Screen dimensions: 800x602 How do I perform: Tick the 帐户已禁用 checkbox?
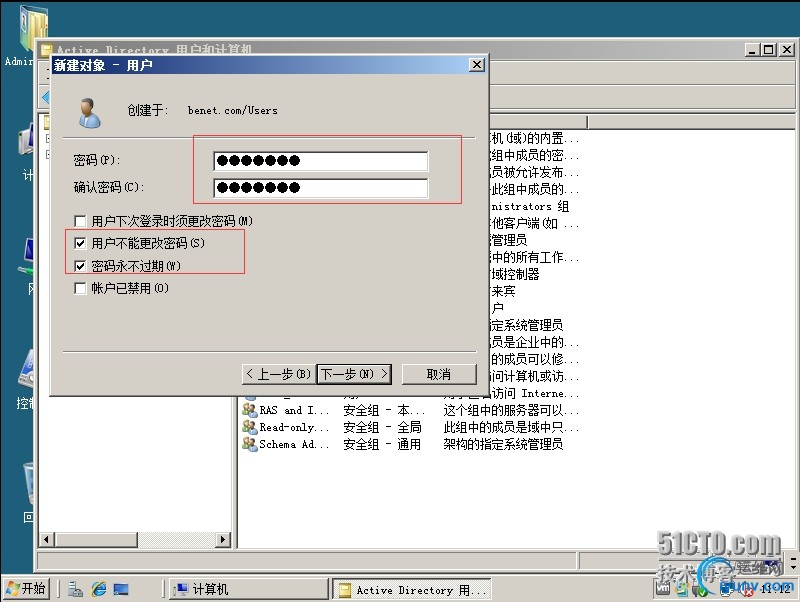80,288
